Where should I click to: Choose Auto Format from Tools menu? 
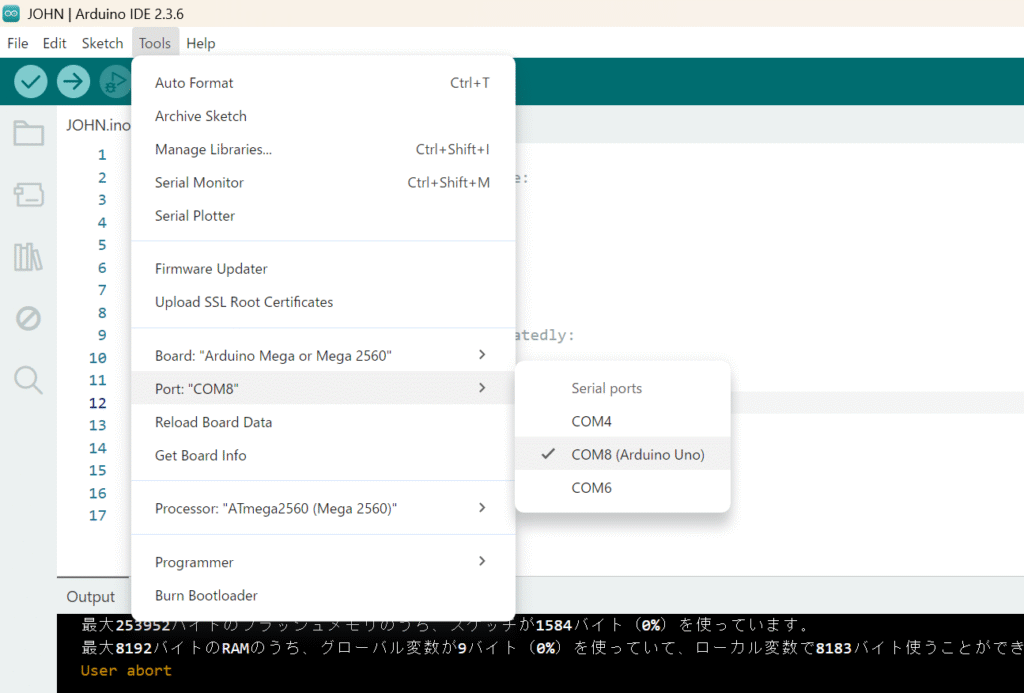click(323, 83)
